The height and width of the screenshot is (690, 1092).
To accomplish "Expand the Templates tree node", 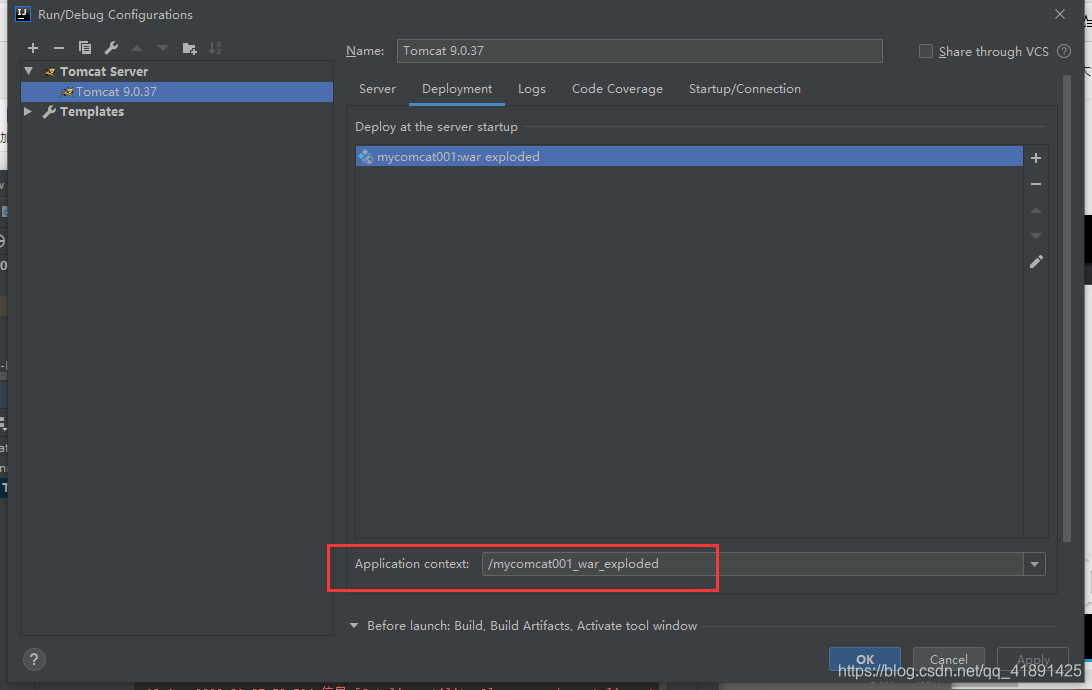I will [x=29, y=112].
